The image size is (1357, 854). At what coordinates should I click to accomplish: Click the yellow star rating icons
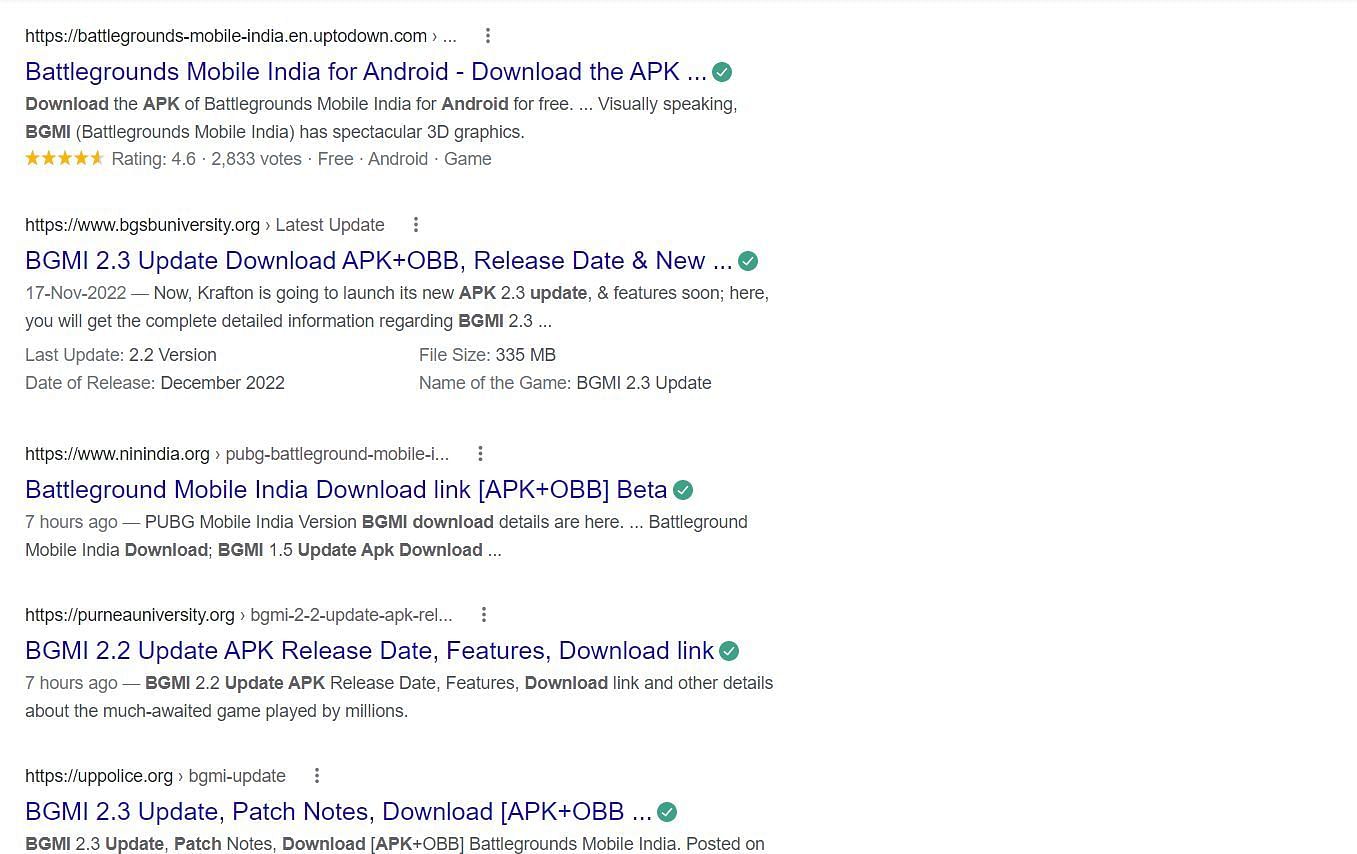pos(65,158)
